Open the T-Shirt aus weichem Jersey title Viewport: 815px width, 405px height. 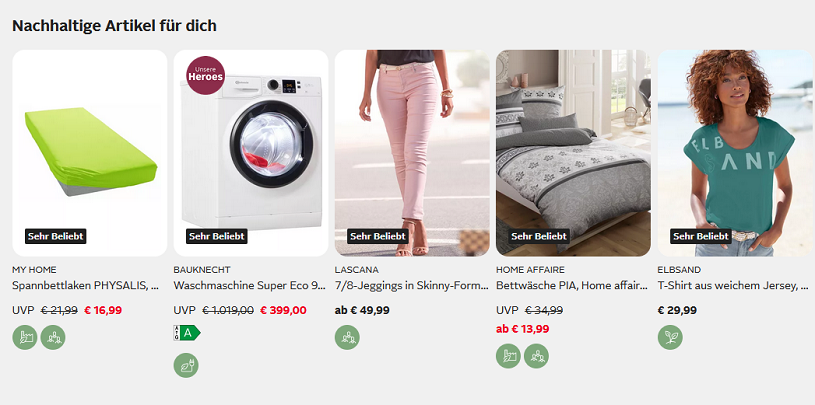(733, 285)
